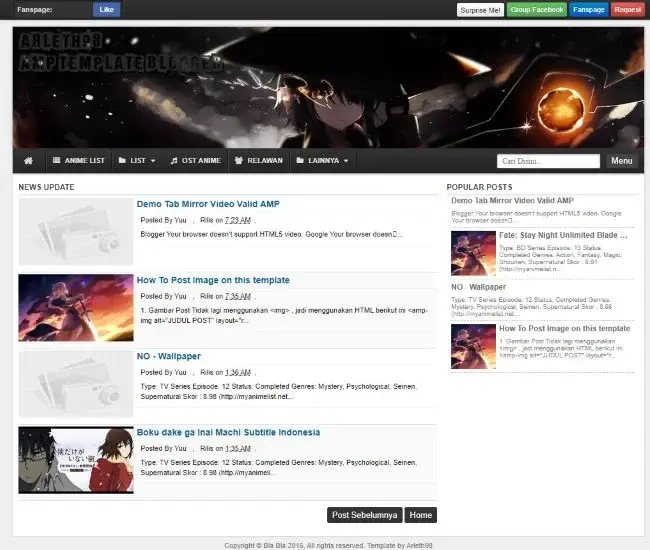Open the Group Facebook button

coord(537,10)
